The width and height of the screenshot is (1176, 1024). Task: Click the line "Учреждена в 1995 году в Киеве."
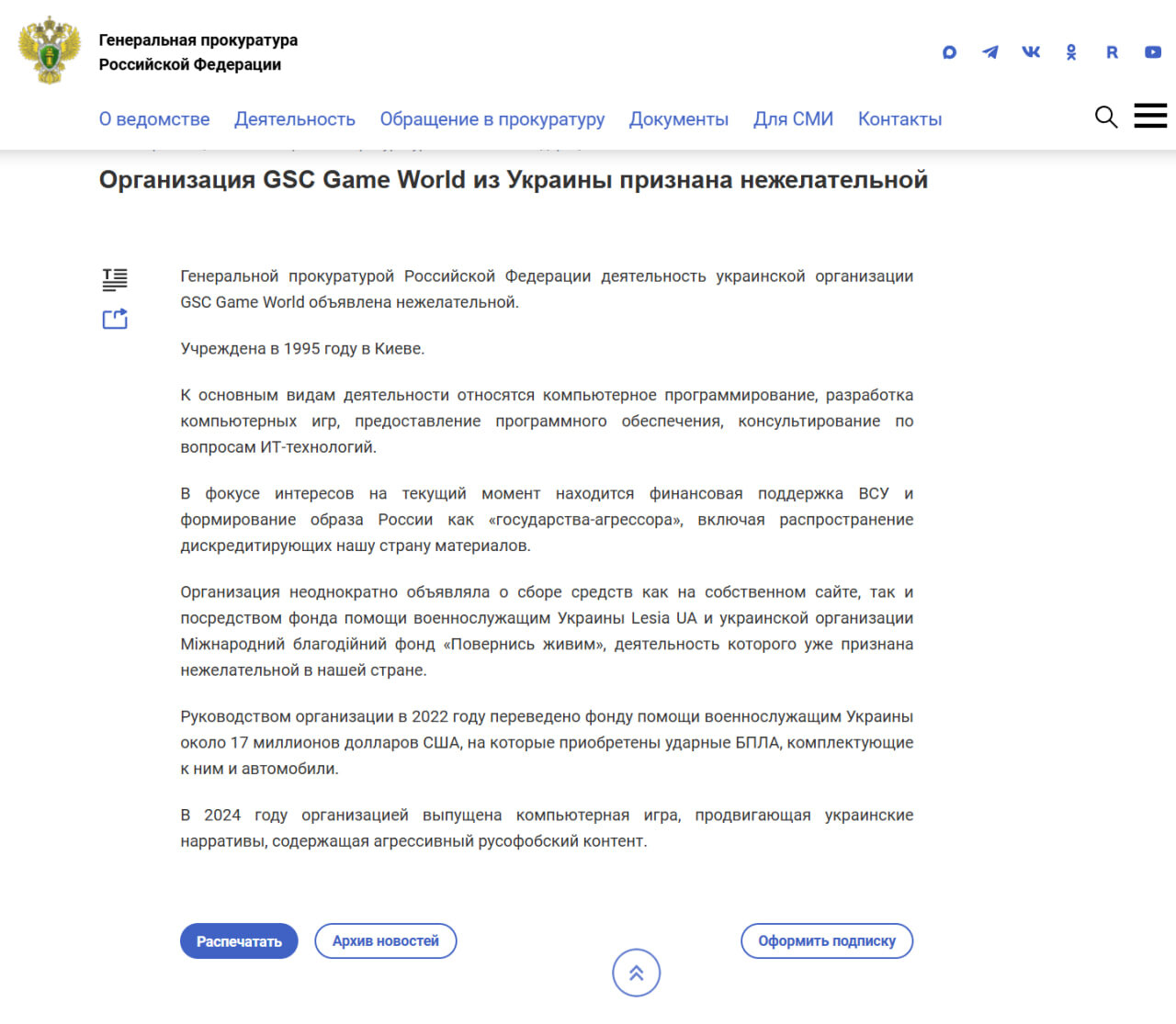(302, 349)
